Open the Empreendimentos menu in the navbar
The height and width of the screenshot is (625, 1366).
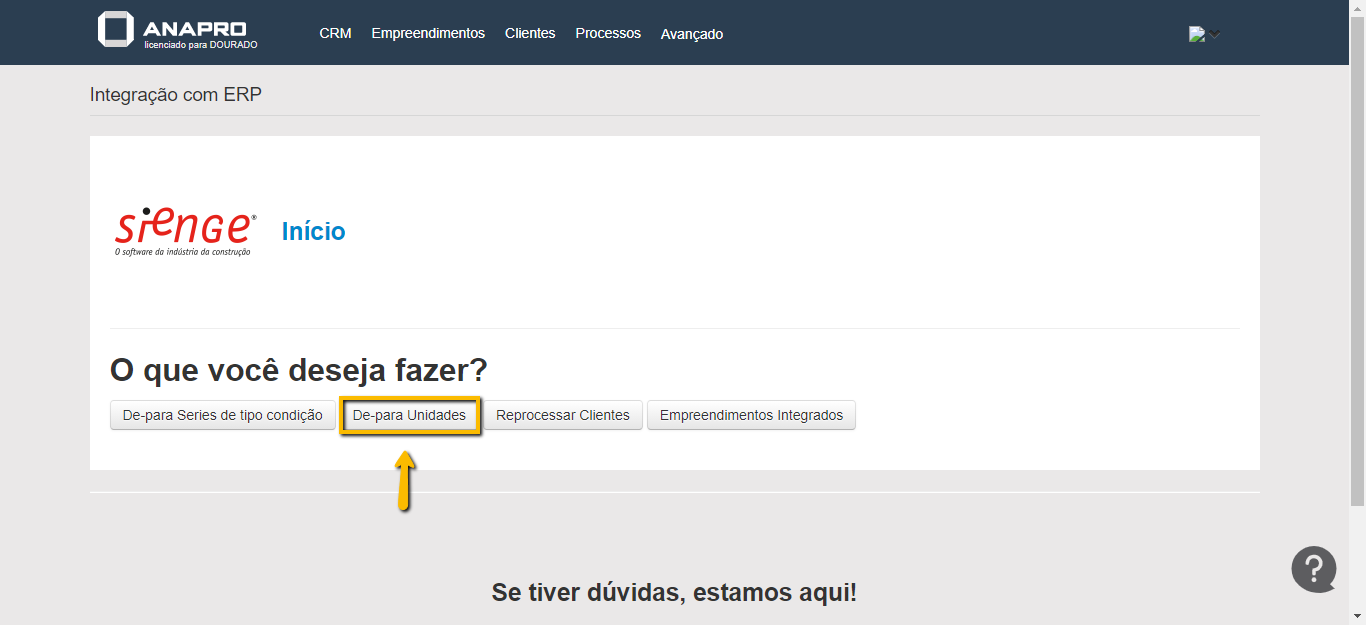click(428, 33)
